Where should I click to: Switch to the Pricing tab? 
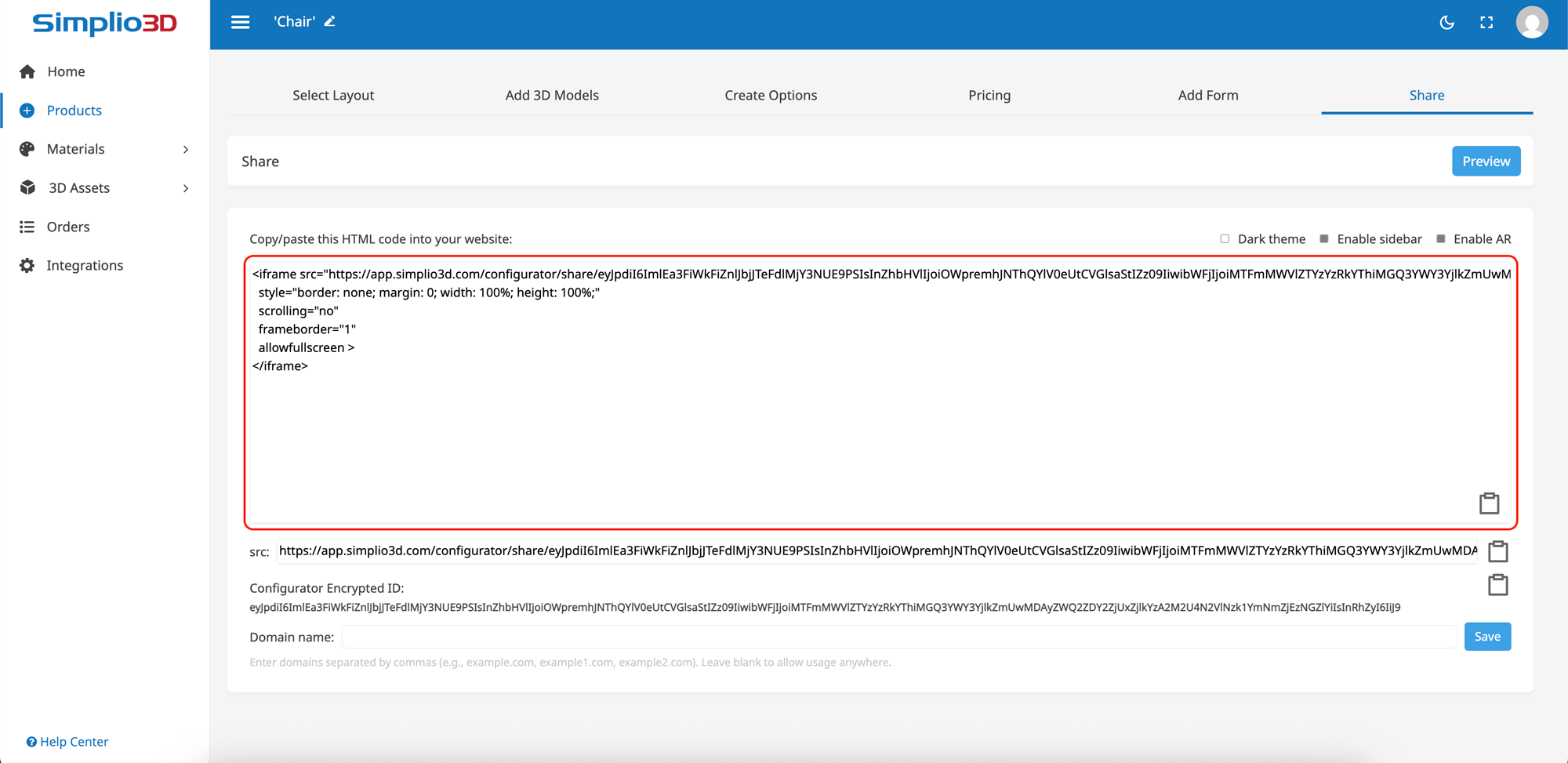click(x=989, y=95)
